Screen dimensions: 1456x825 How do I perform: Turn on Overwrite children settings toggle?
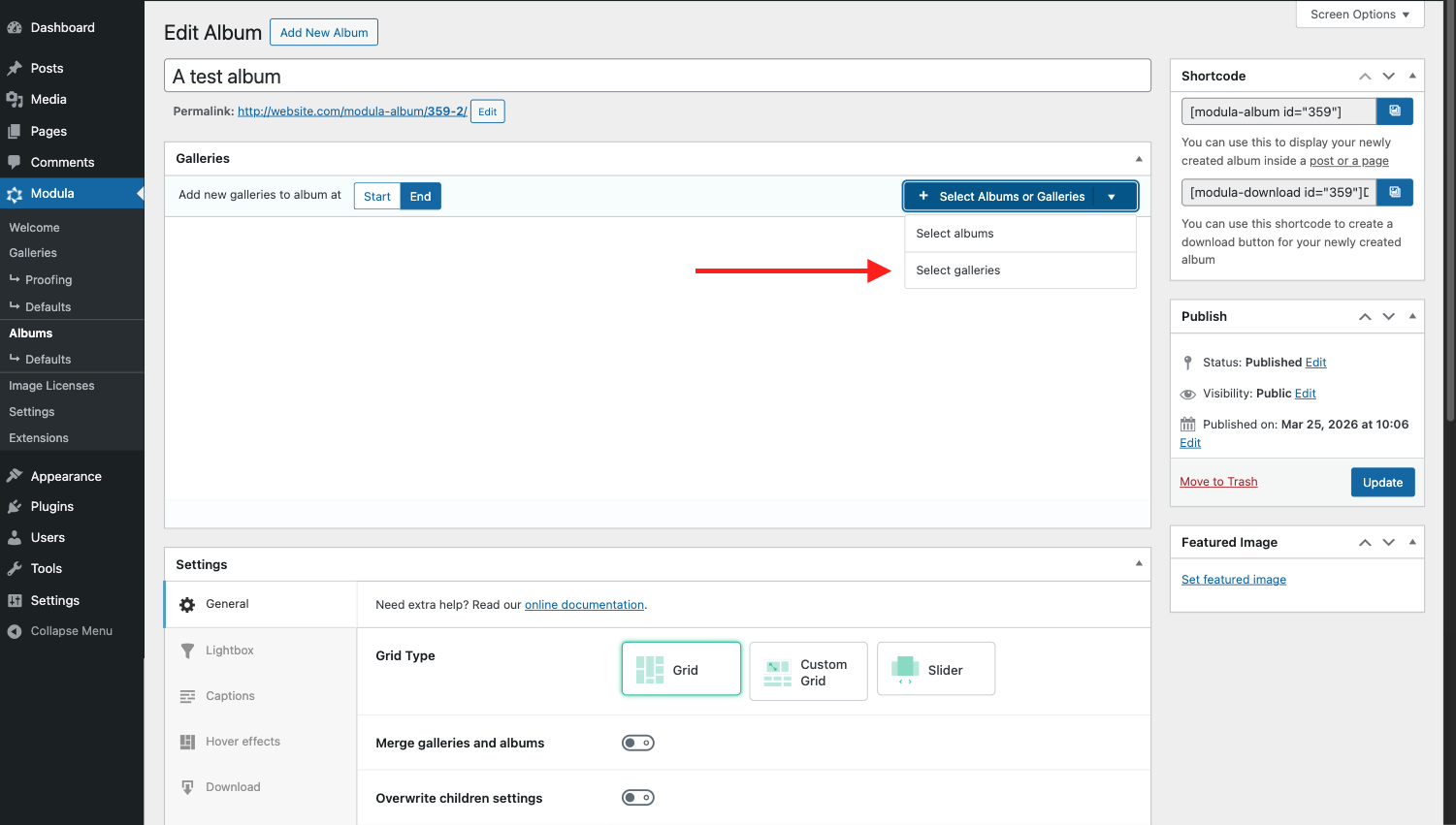tap(638, 798)
